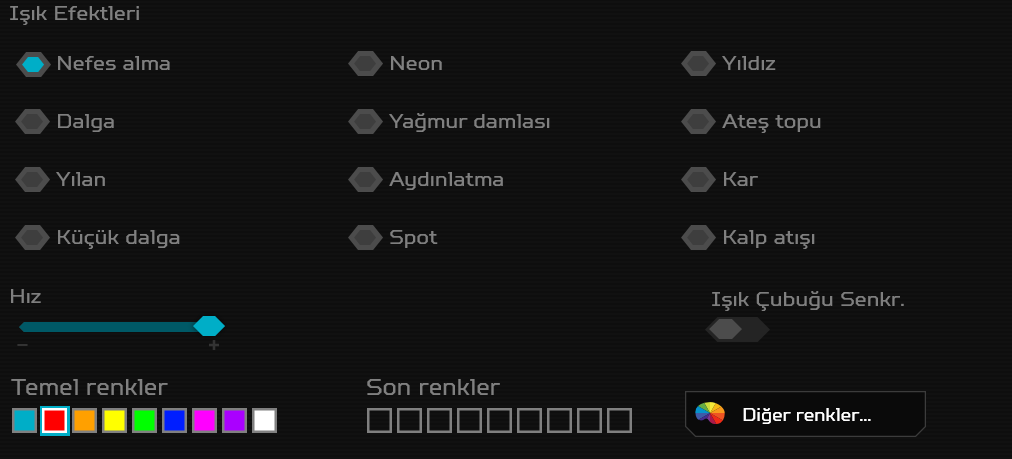Image resolution: width=1012 pixels, height=459 pixels.
Task: Select the Aydınlatma effect
Action: [x=366, y=180]
